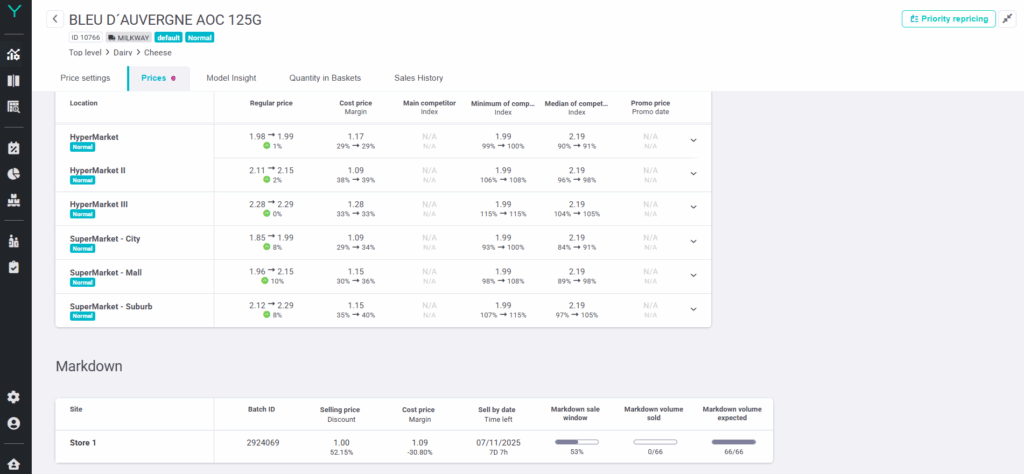Click the Priority repricing button
Viewport: 1024px width, 474px height.
(947, 19)
